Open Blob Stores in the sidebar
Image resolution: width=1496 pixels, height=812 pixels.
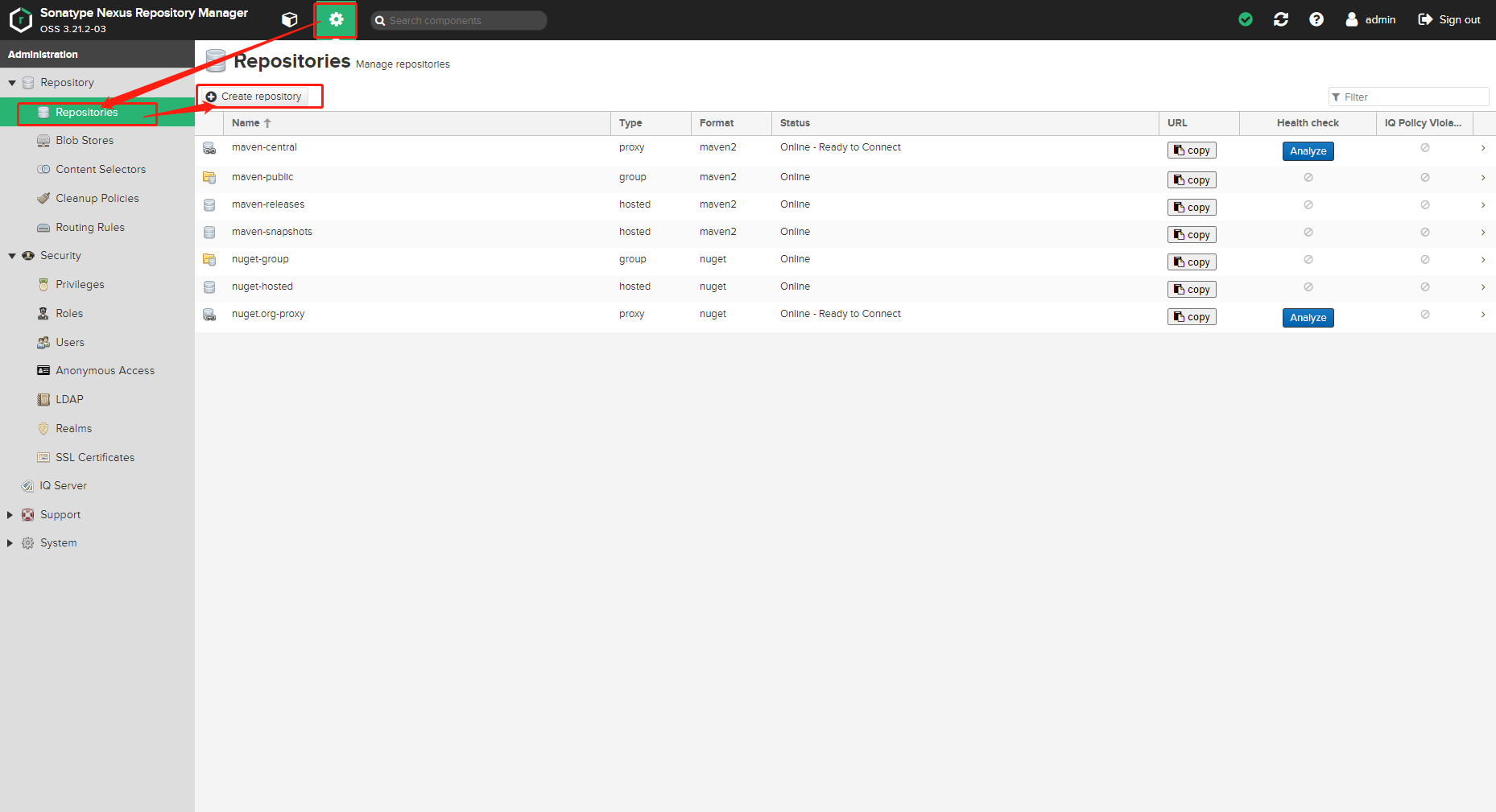(85, 140)
